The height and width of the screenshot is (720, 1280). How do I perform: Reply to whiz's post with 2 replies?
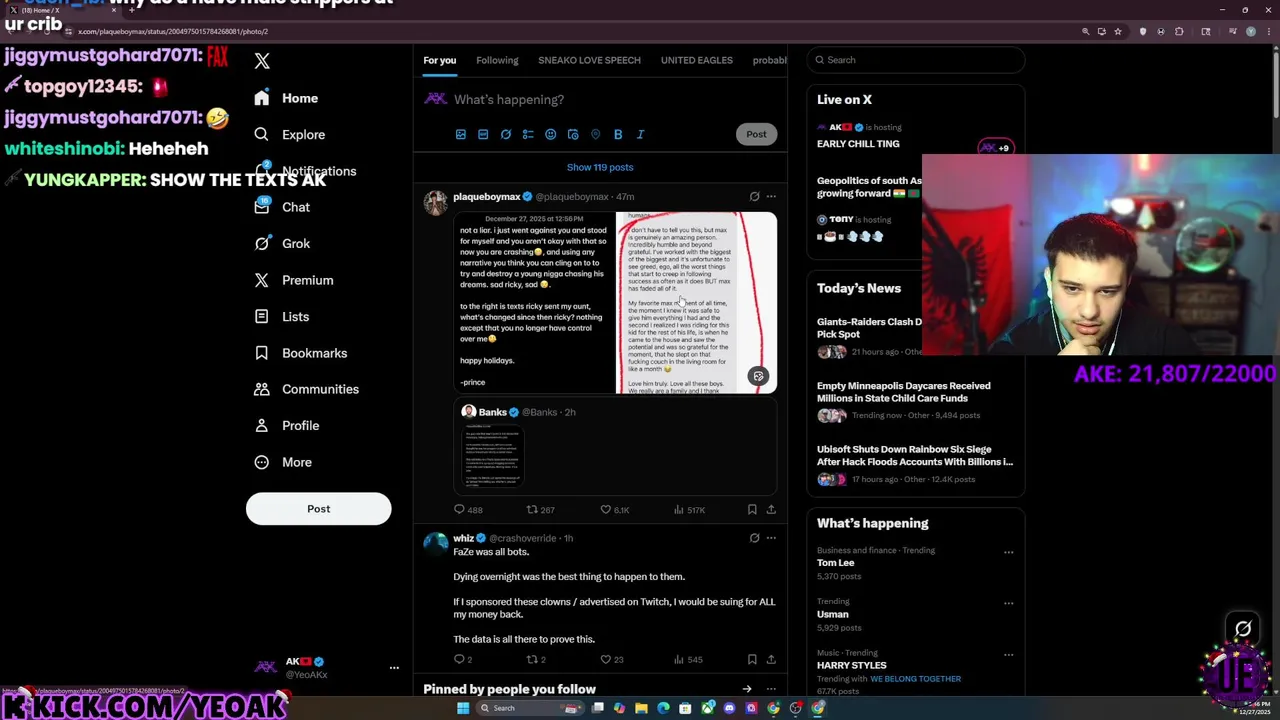(463, 659)
